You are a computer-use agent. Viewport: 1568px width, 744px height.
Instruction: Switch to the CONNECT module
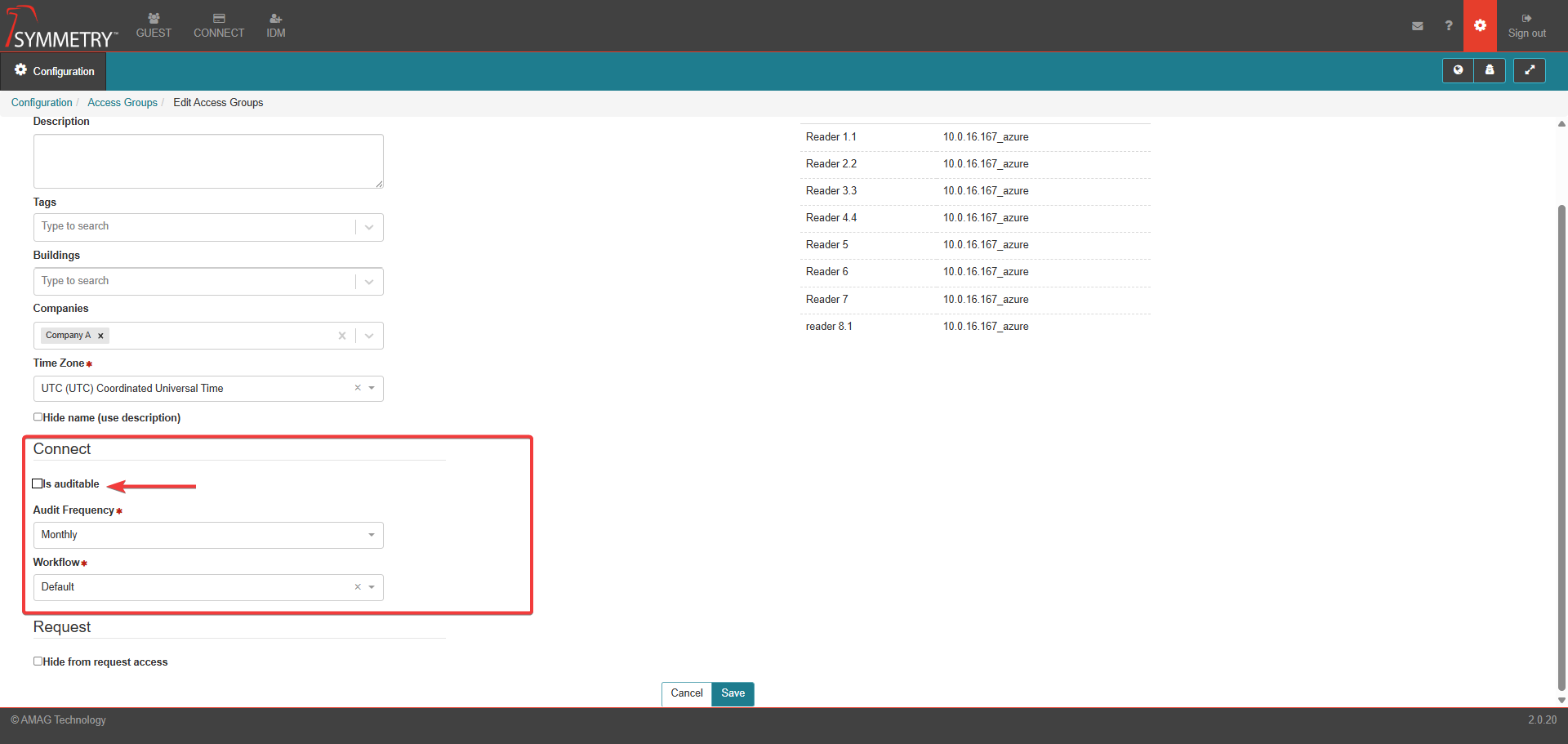coord(218,26)
